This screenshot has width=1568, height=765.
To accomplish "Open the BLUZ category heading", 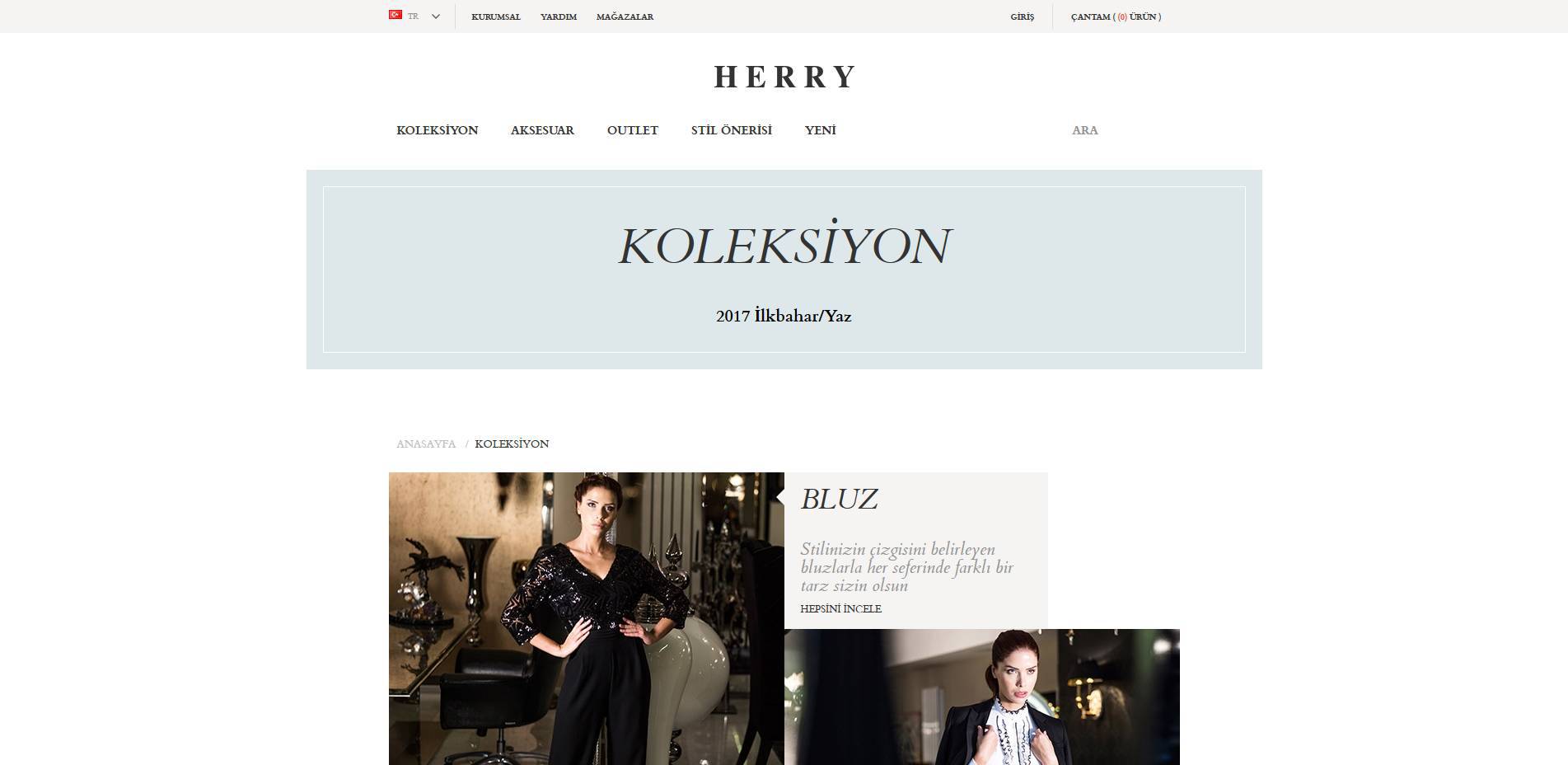I will pyautogui.click(x=839, y=499).
